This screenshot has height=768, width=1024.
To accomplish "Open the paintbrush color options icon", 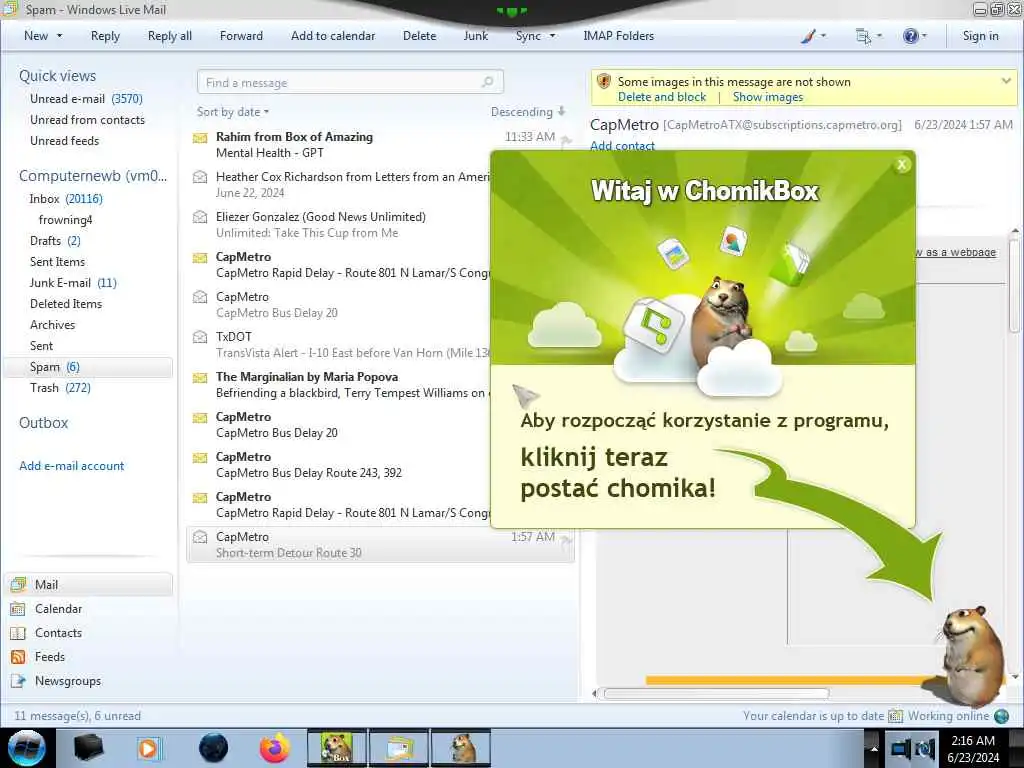I will [x=808, y=36].
